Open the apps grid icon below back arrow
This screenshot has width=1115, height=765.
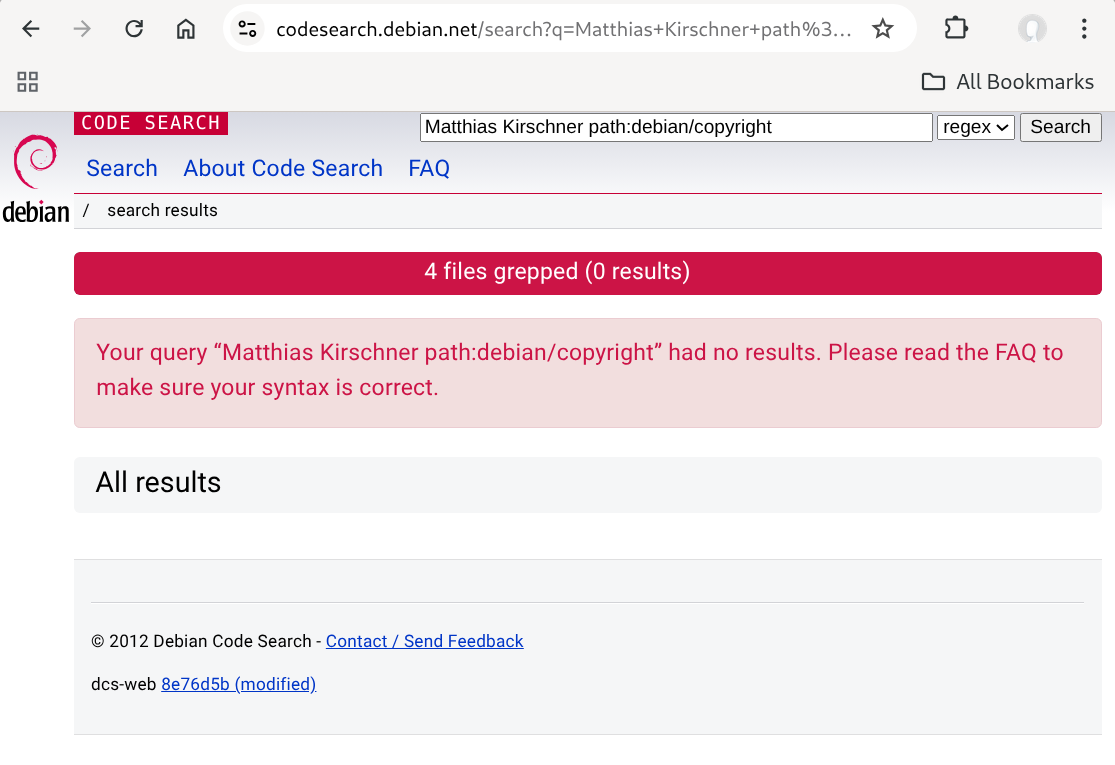click(27, 81)
